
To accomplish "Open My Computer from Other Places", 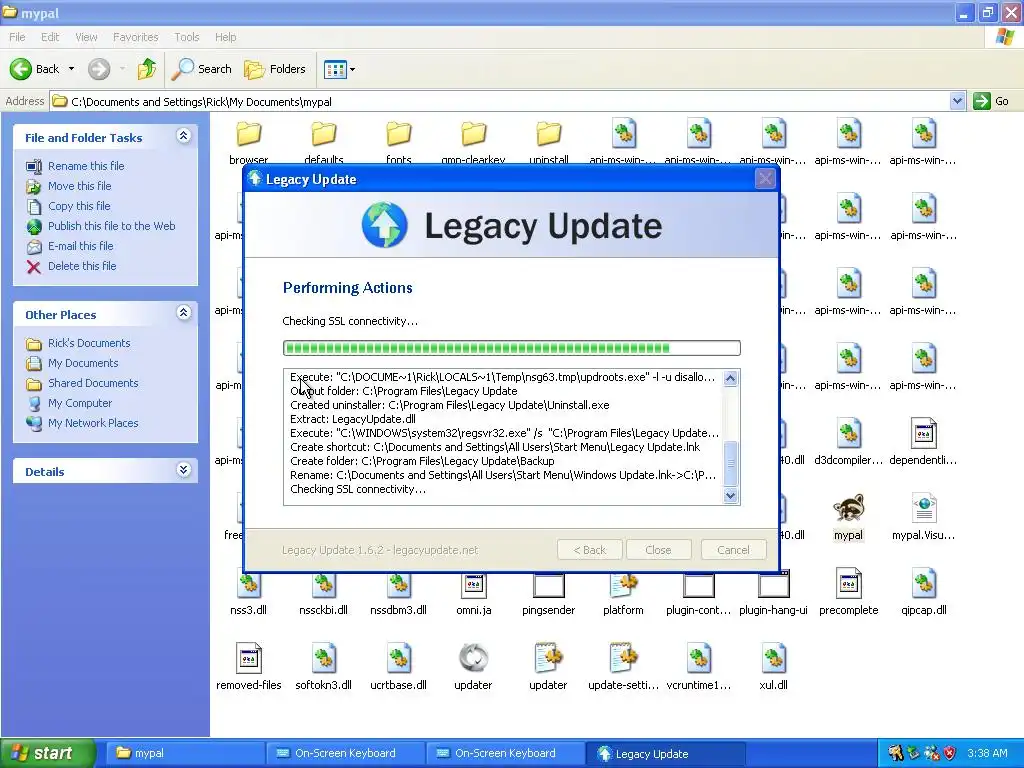I will pyautogui.click(x=80, y=403).
